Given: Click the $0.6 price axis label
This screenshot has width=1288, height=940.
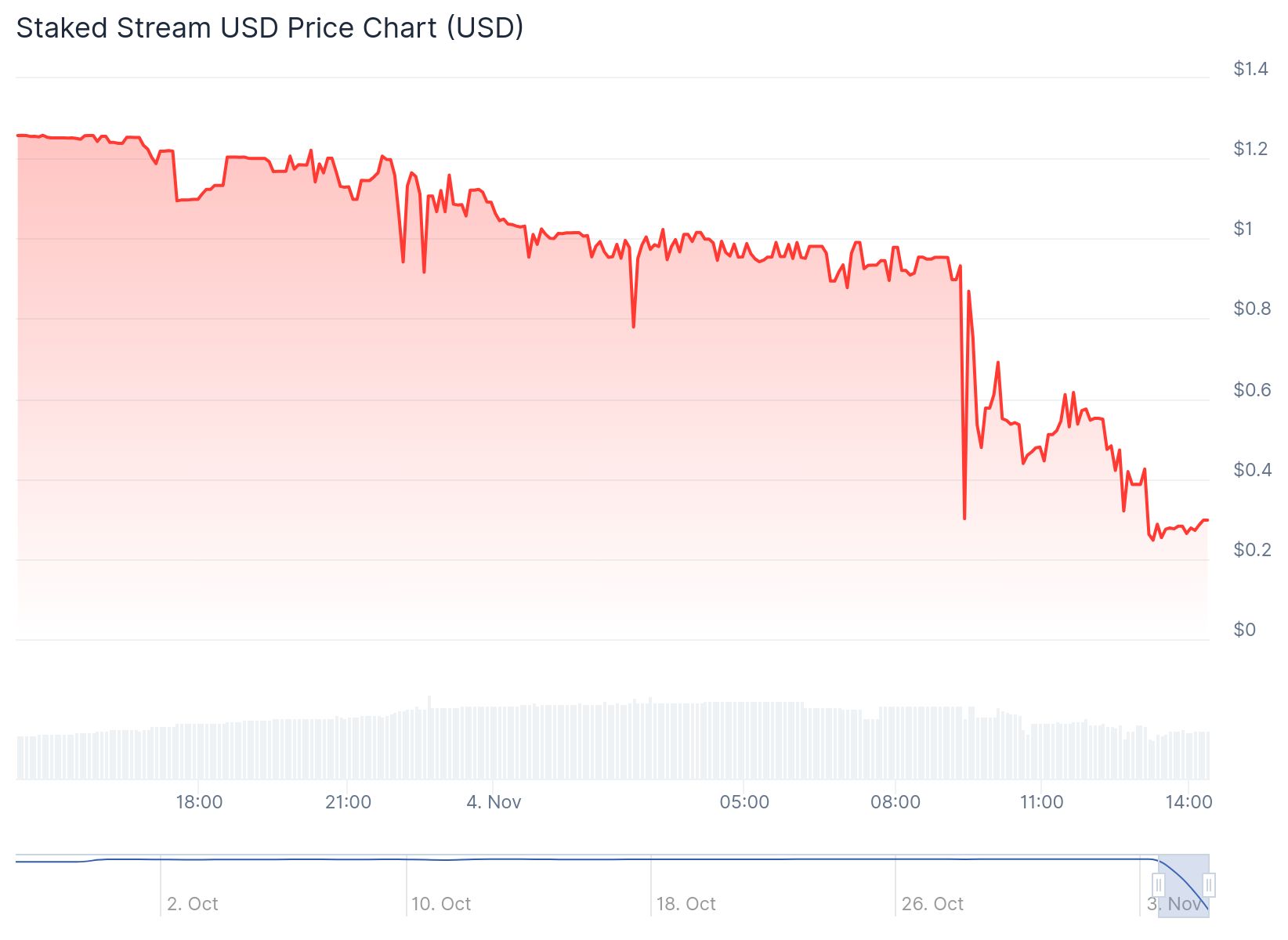Looking at the screenshot, I should click(1252, 390).
